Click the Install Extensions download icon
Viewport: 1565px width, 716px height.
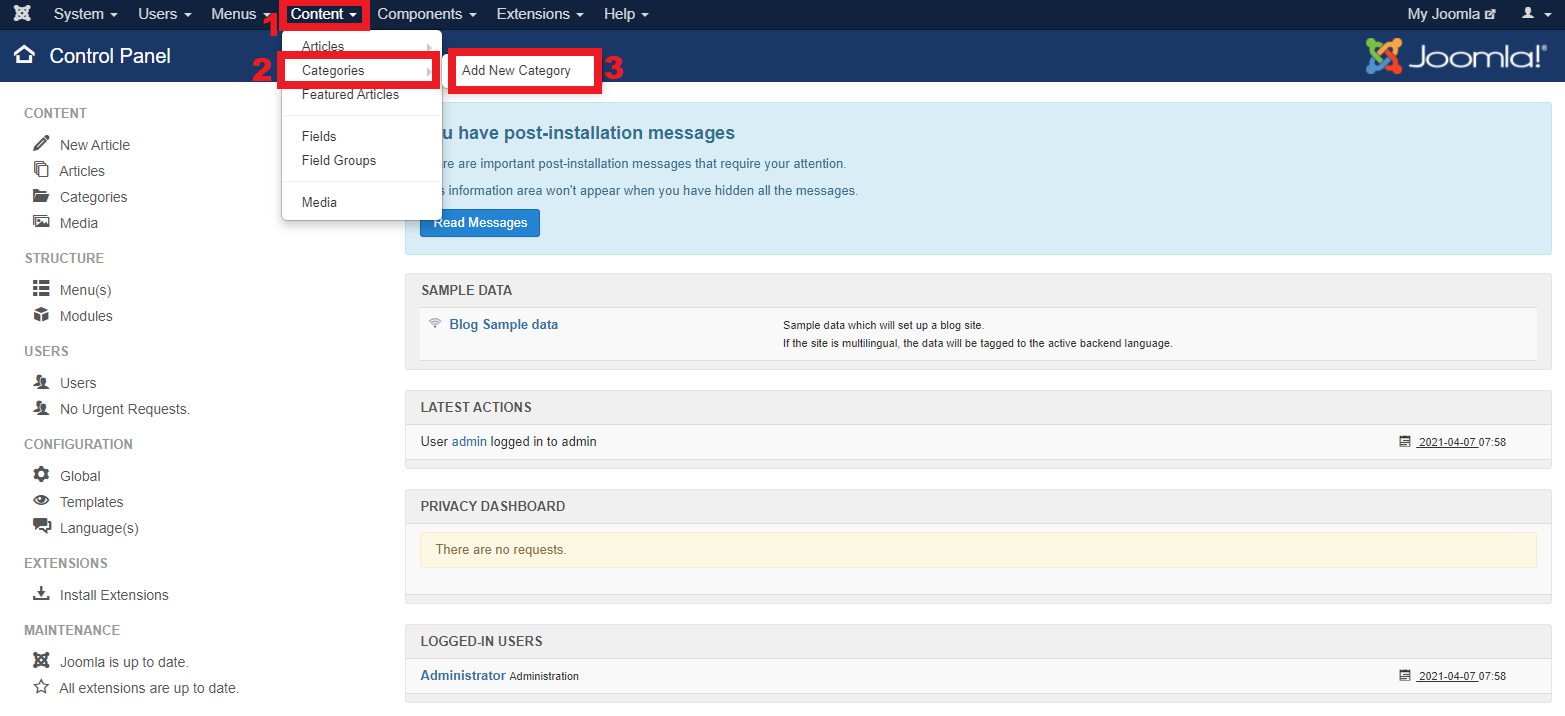click(39, 594)
